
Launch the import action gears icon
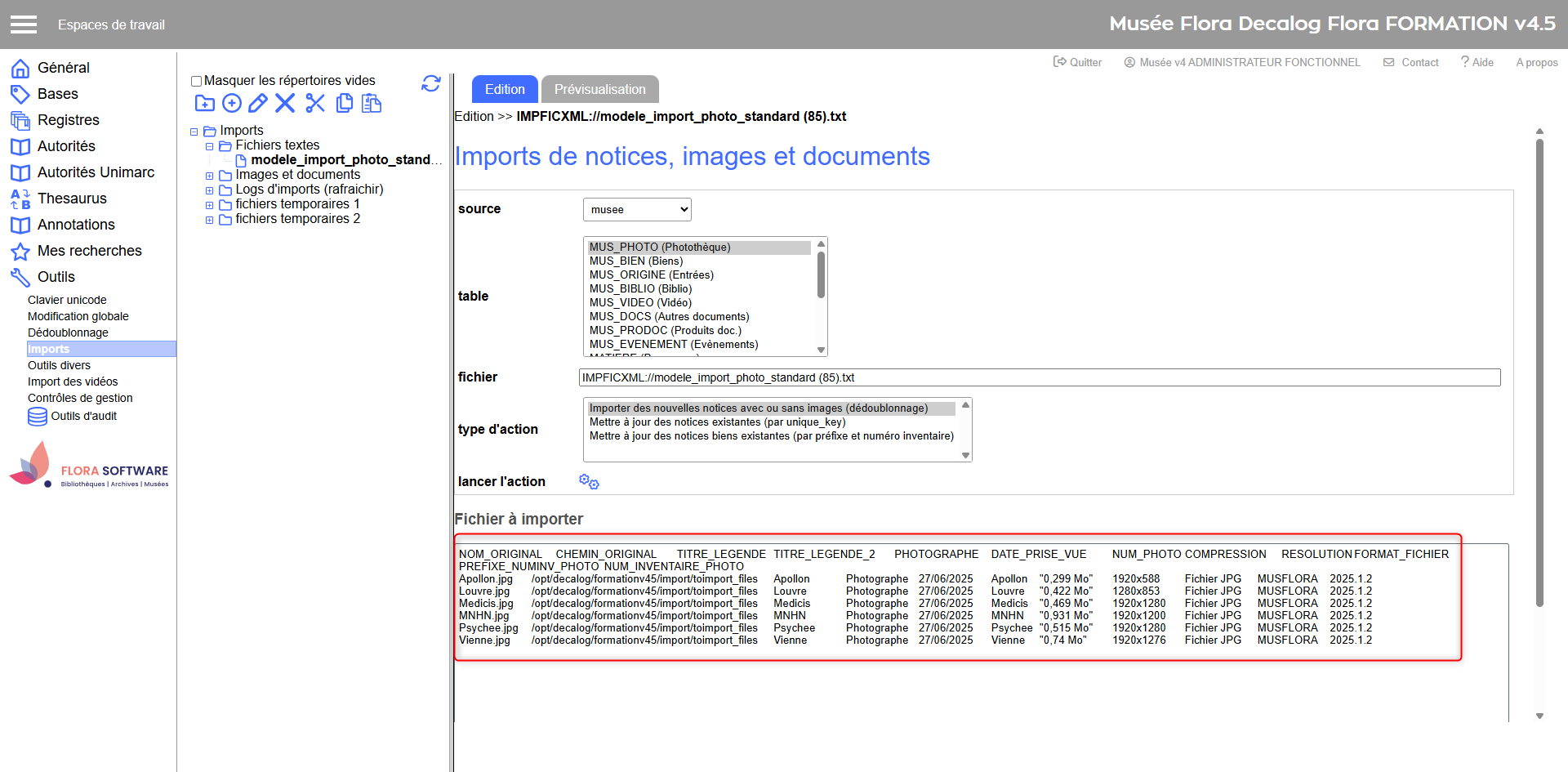pos(589,482)
